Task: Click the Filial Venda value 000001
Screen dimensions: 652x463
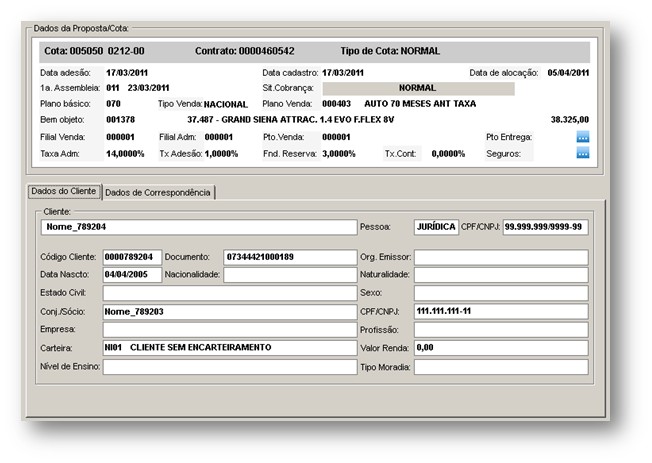Action: tap(120, 137)
